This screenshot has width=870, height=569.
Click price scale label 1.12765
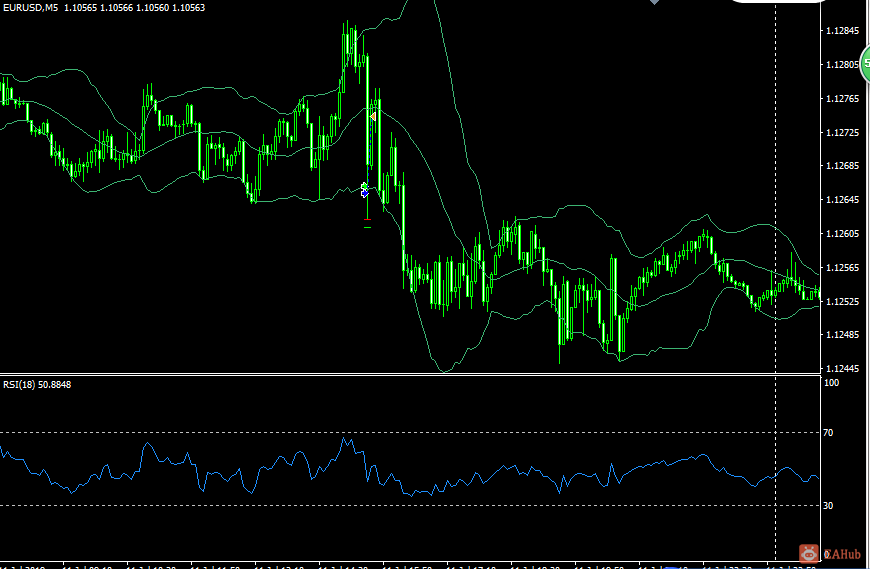pos(842,99)
